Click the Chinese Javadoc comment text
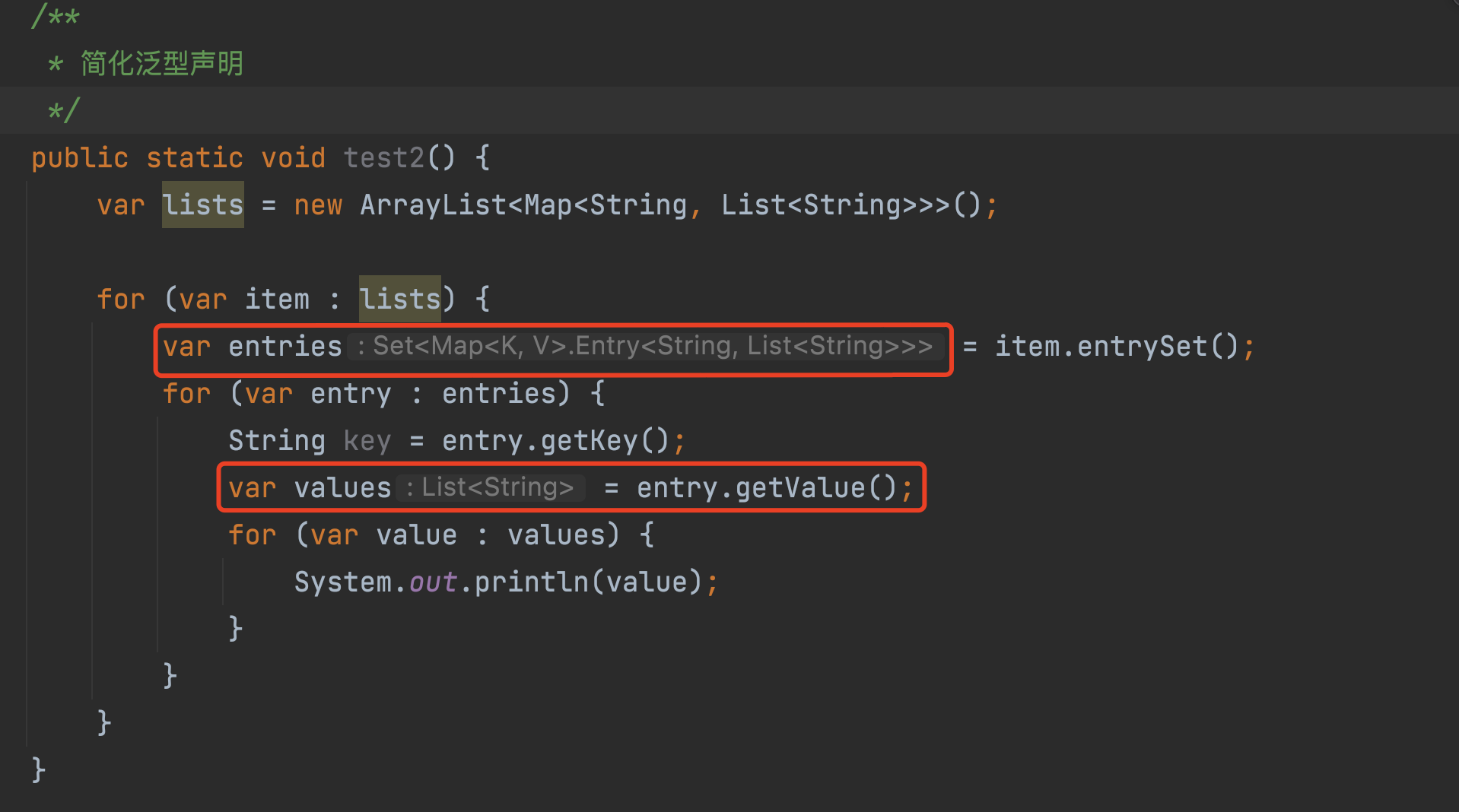 pyautogui.click(x=161, y=64)
